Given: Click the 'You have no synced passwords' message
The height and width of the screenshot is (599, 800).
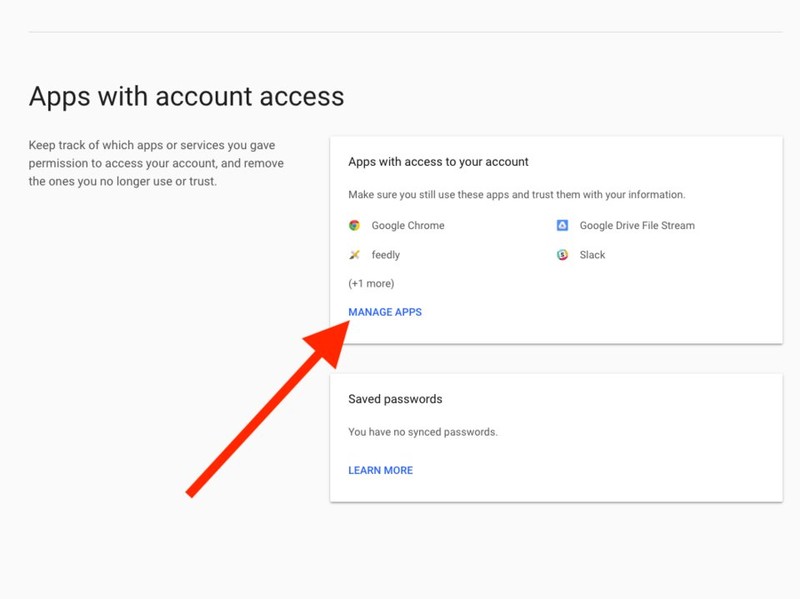Looking at the screenshot, I should click(x=422, y=432).
